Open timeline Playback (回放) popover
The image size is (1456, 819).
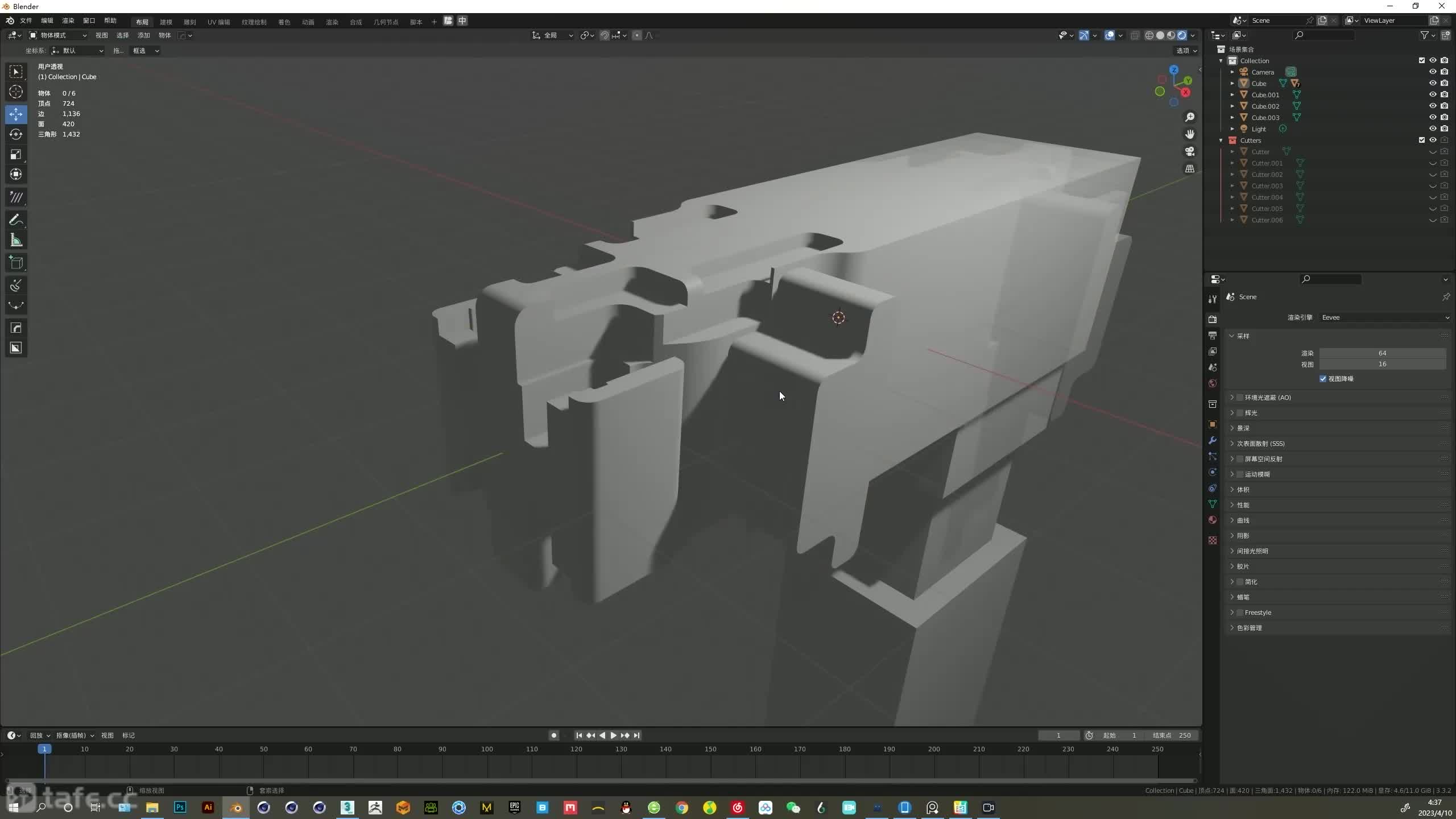point(40,735)
